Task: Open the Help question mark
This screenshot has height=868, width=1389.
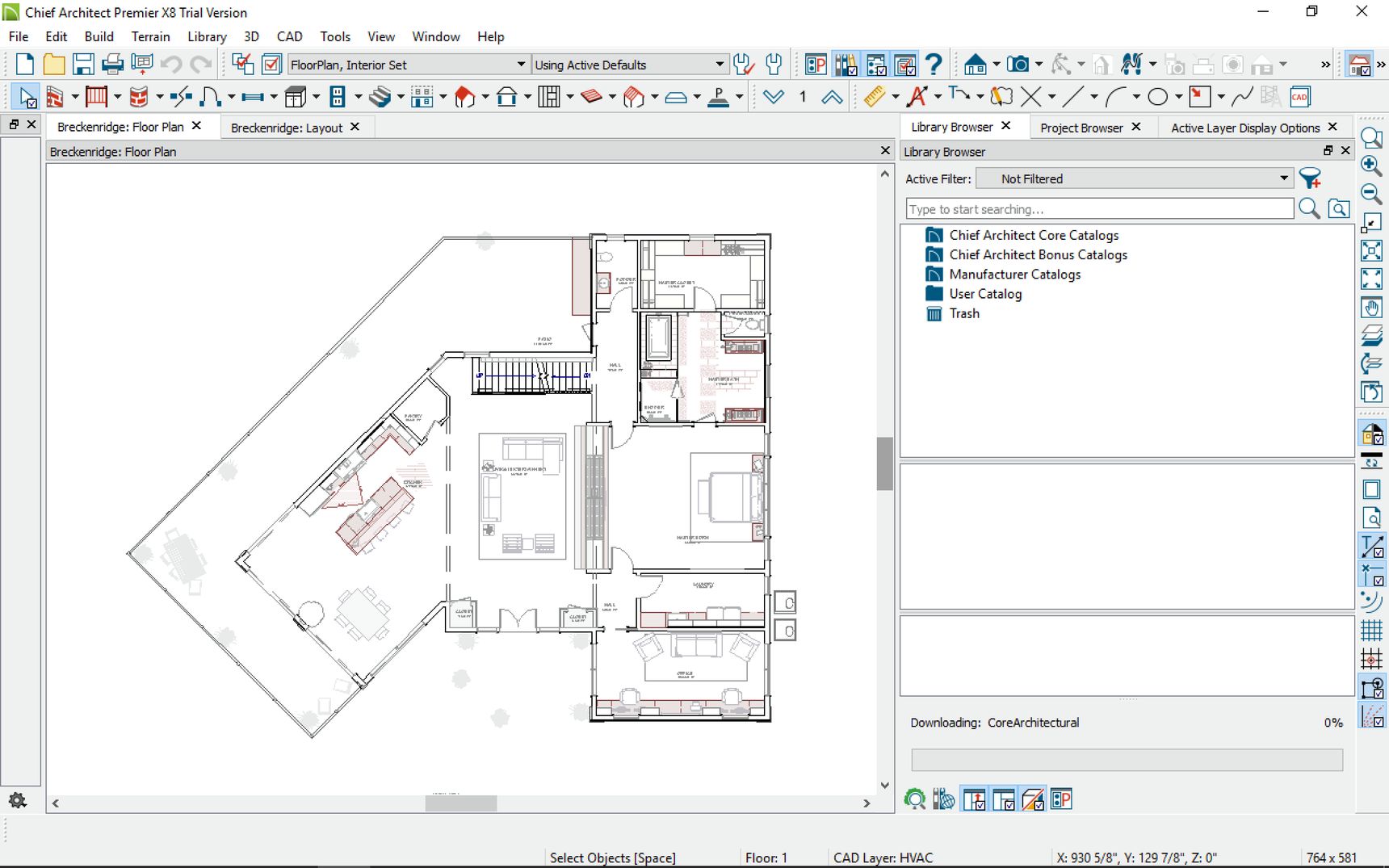Action: [x=934, y=65]
